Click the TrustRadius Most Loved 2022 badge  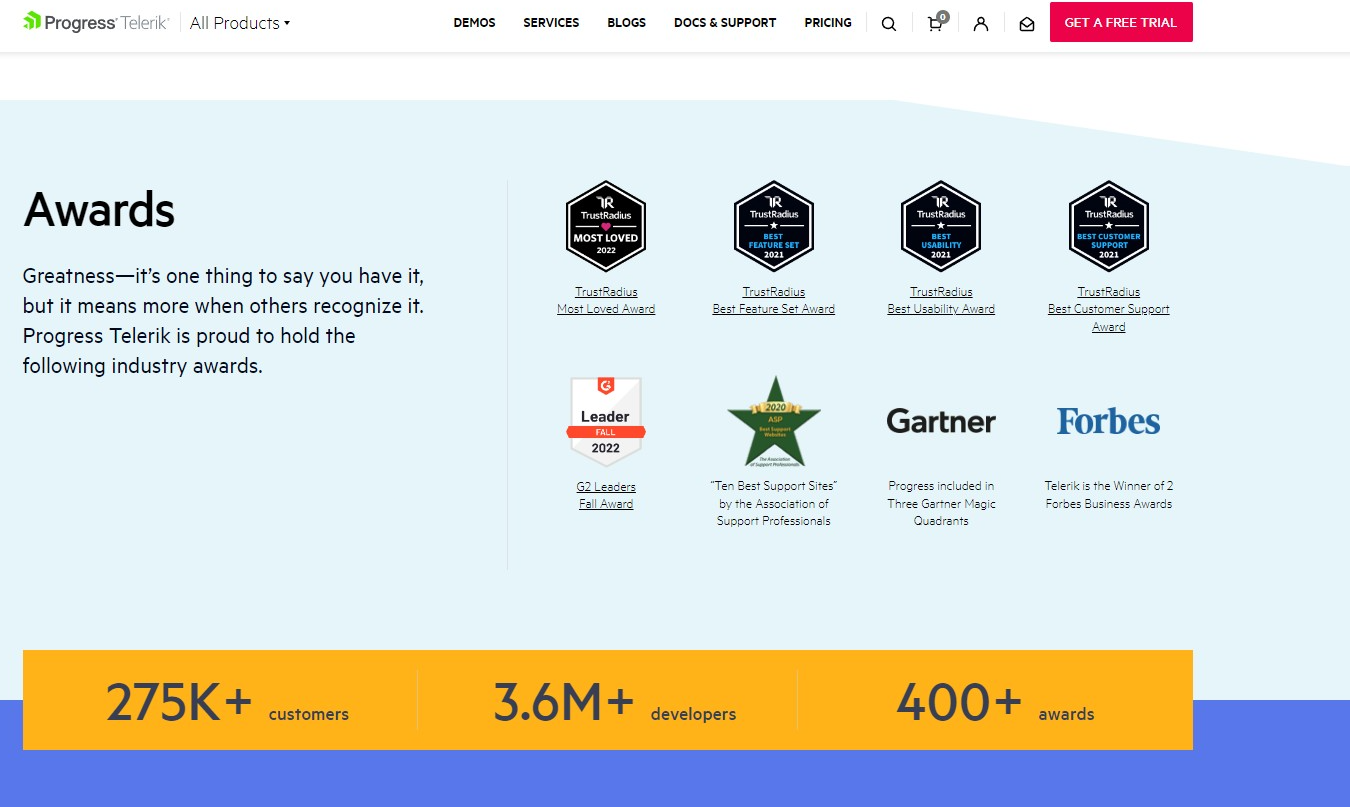click(x=606, y=226)
